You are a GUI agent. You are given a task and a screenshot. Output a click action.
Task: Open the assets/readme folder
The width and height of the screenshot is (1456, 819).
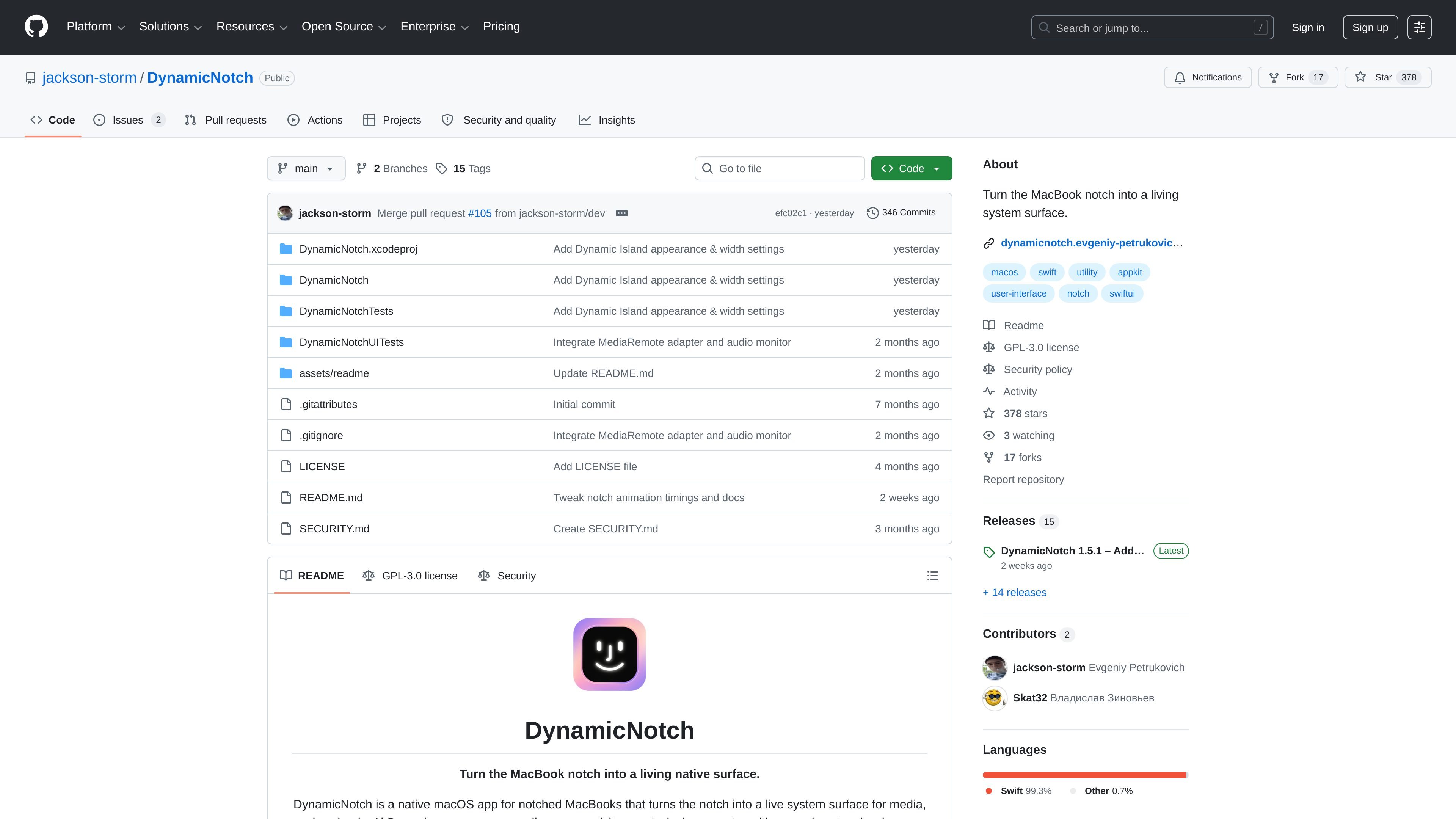tap(334, 373)
